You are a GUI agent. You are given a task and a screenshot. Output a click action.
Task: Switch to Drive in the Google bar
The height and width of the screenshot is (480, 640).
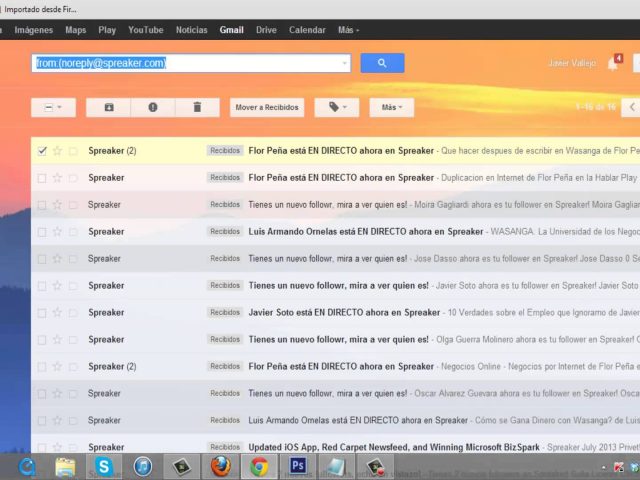coord(266,30)
